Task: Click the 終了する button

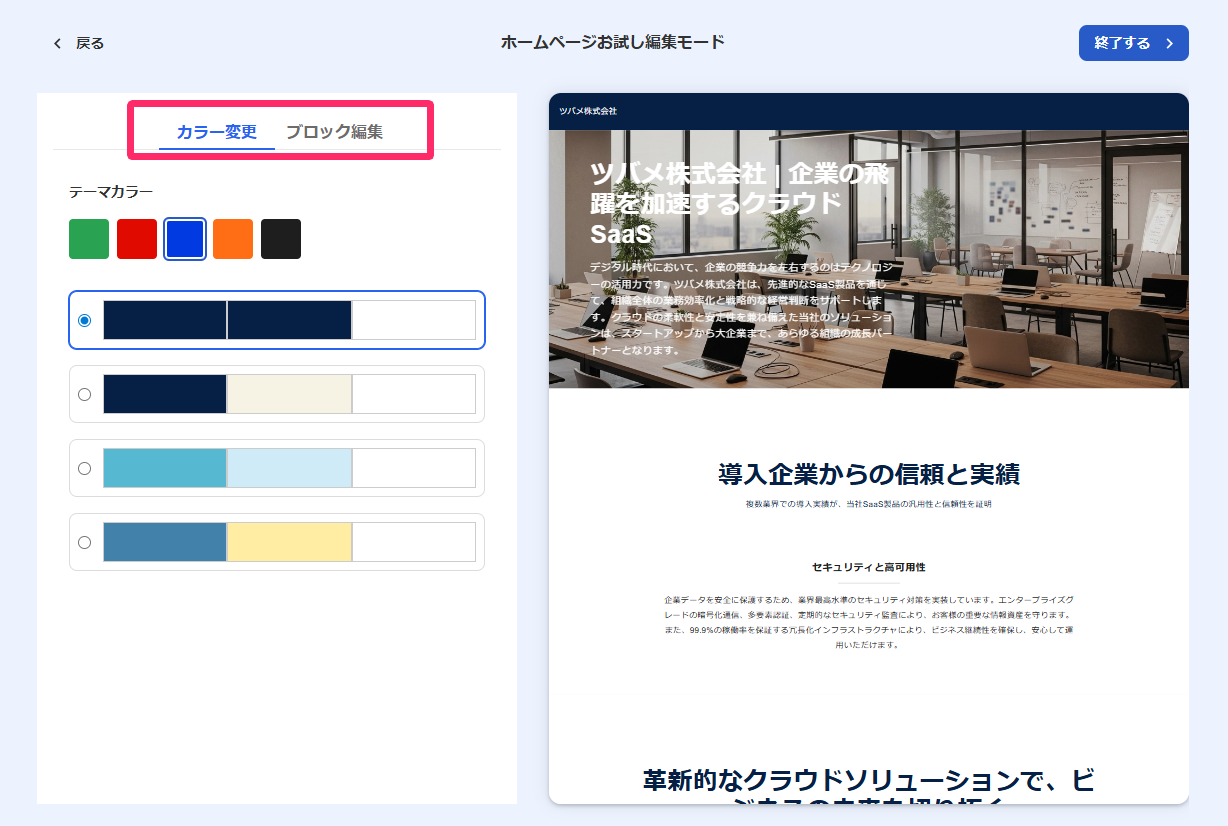Action: (x=1133, y=43)
